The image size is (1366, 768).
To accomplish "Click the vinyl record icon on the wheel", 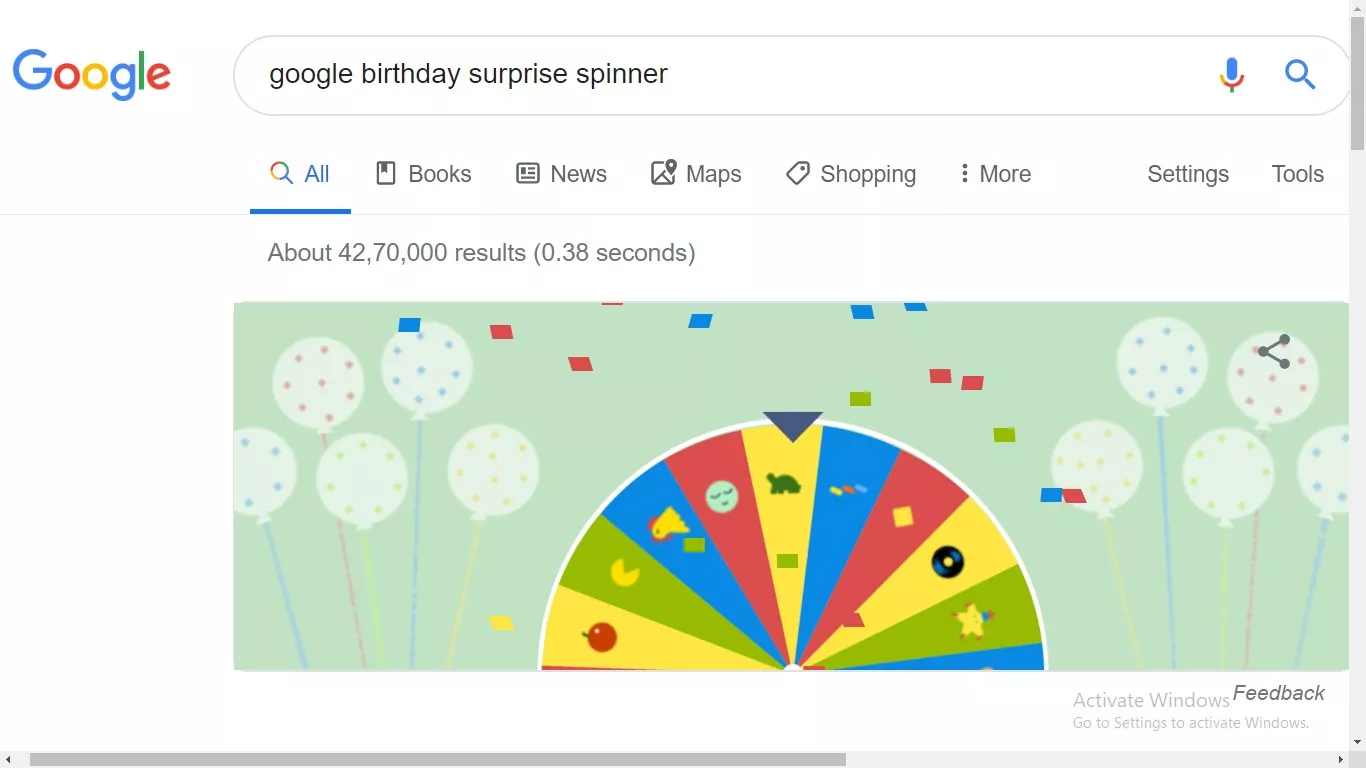I will pos(947,562).
